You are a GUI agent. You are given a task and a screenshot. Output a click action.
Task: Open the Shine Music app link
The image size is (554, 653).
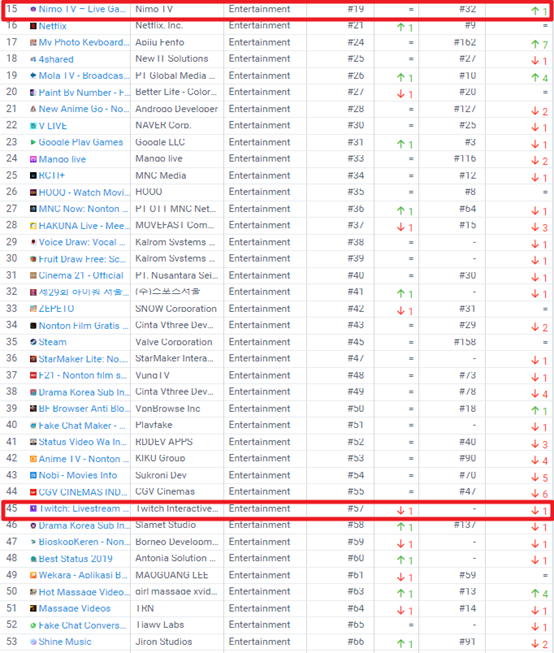[x=65, y=642]
